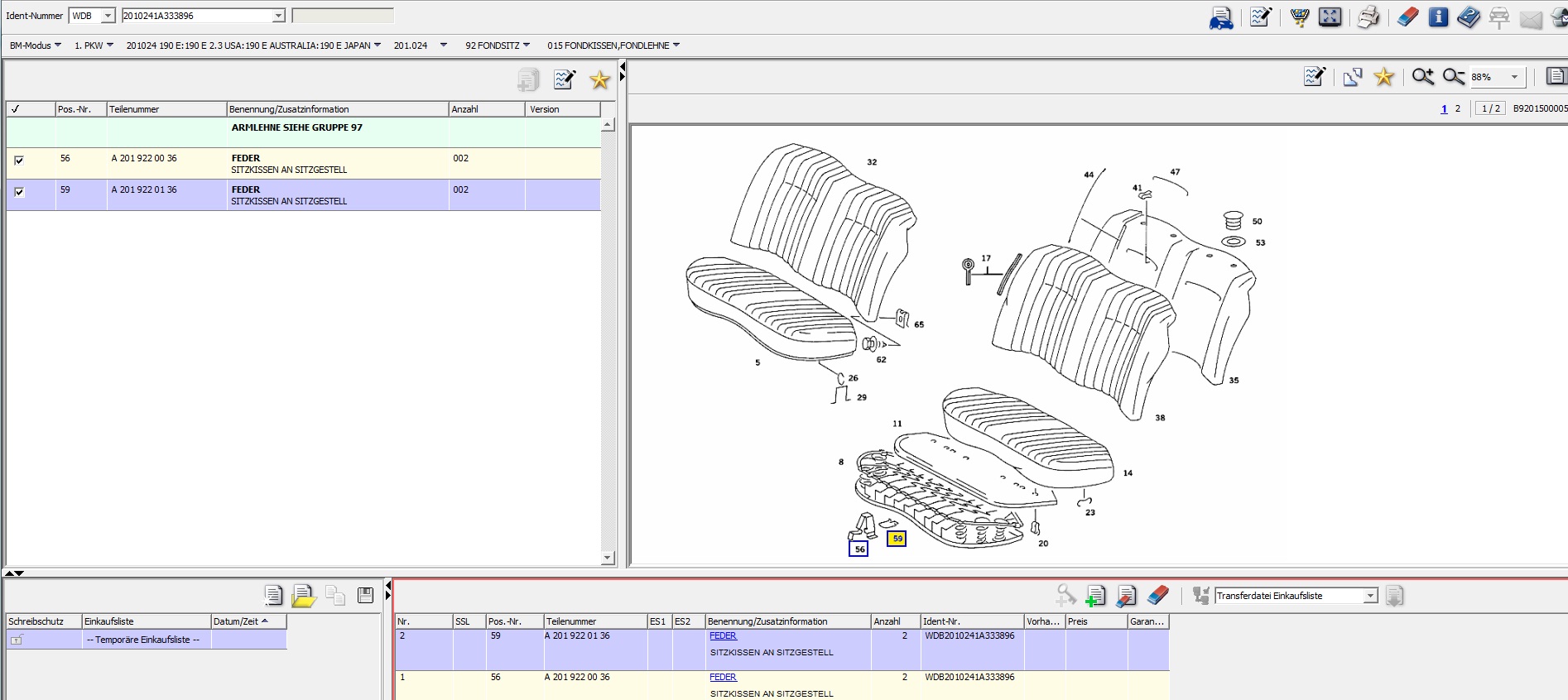Screen dimensions: 1568x700
Task: Sort by Datum/Zeit column
Action: click(x=248, y=621)
